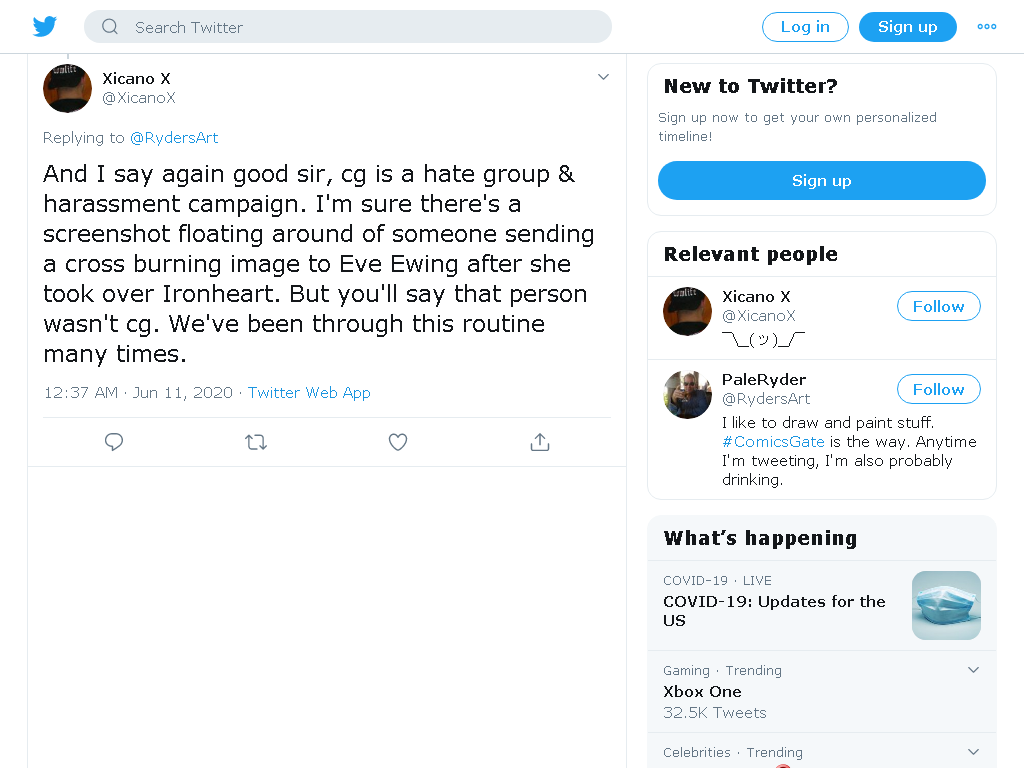
Task: Click the Twitter bird logo
Action: (x=44, y=27)
